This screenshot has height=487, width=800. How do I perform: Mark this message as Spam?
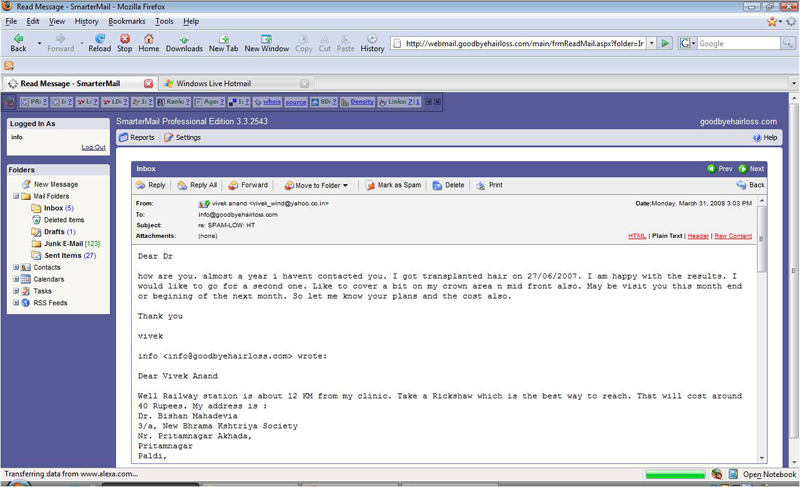393,185
